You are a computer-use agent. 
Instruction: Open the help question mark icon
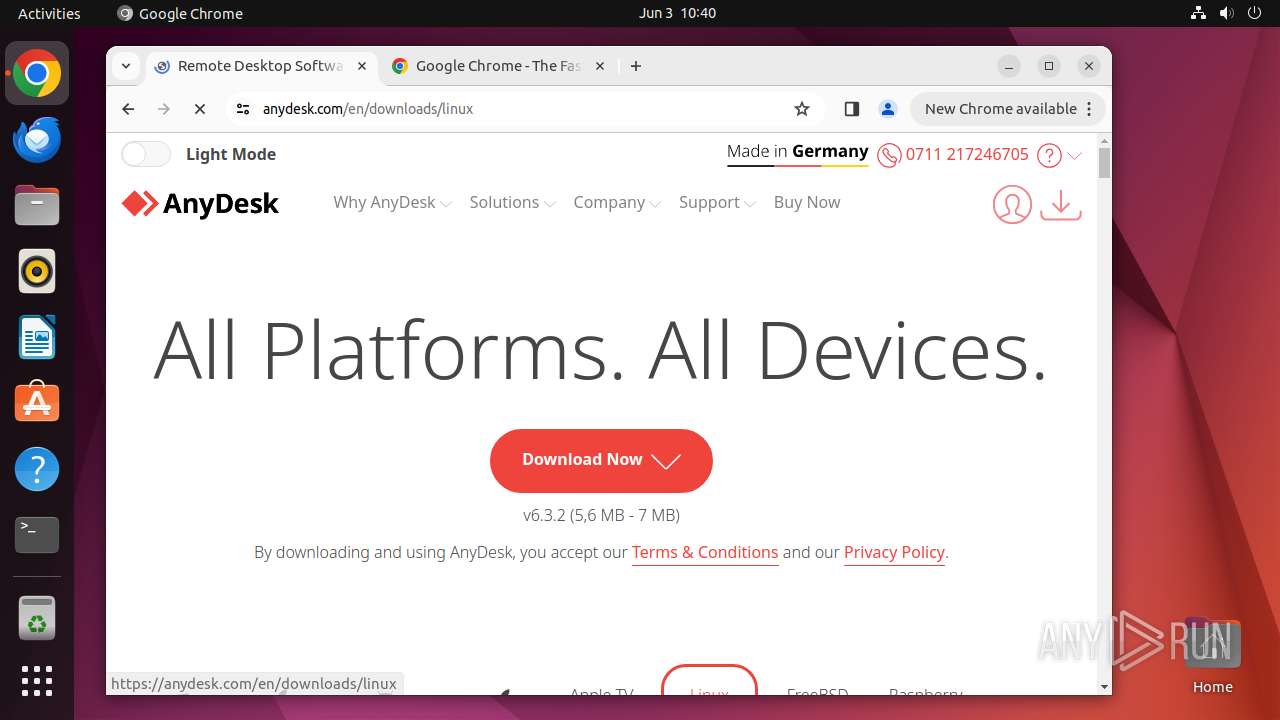(x=1049, y=155)
